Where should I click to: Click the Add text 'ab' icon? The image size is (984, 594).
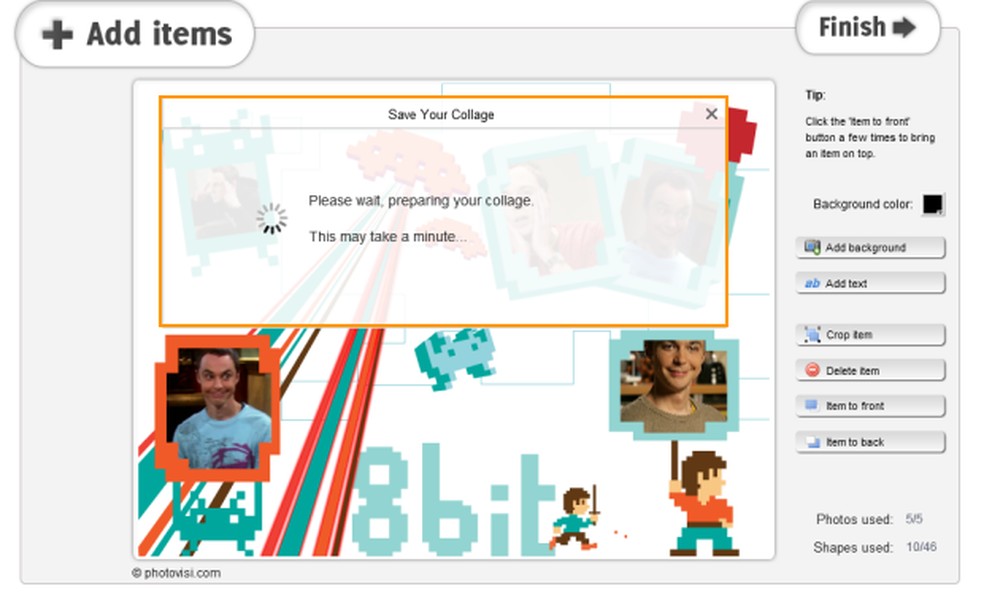[812, 283]
